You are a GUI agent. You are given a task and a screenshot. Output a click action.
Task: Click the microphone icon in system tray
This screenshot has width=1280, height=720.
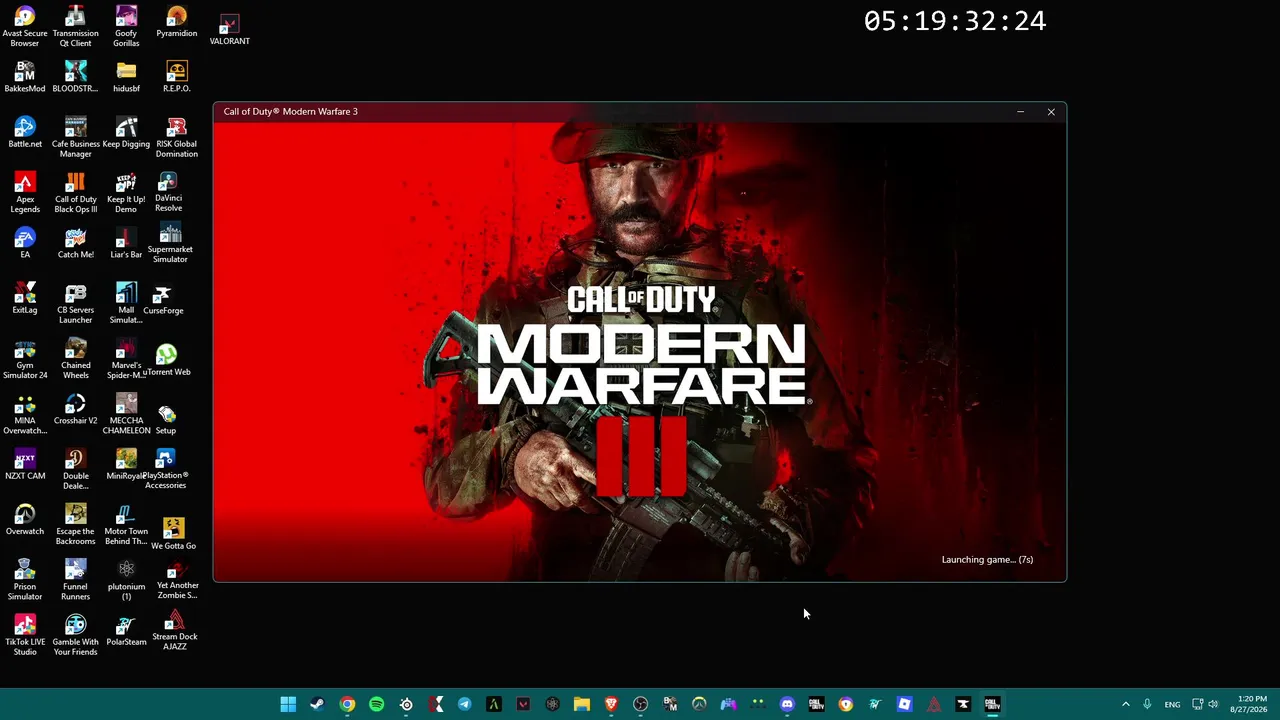click(1147, 704)
